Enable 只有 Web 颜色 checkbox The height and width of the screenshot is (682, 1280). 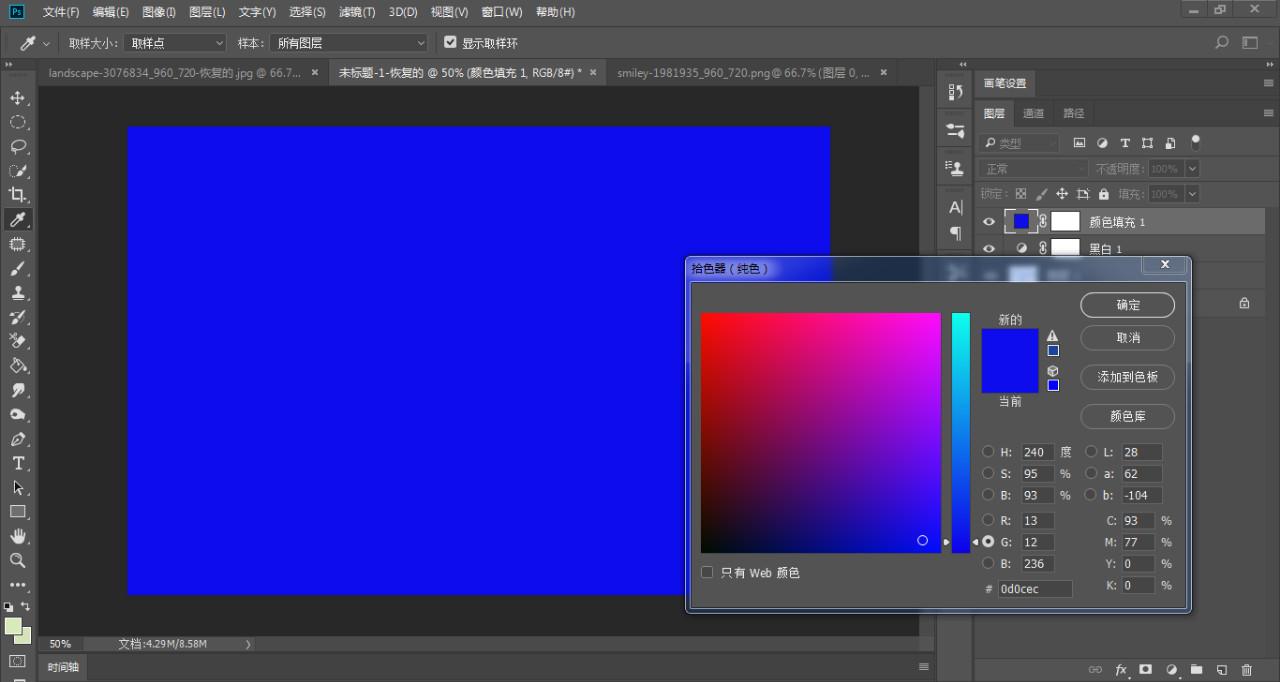pos(707,572)
